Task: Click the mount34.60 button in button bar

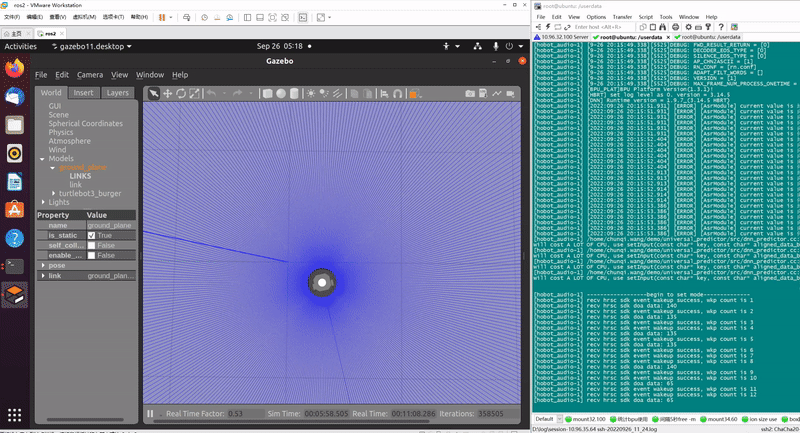Action: [x=718, y=419]
